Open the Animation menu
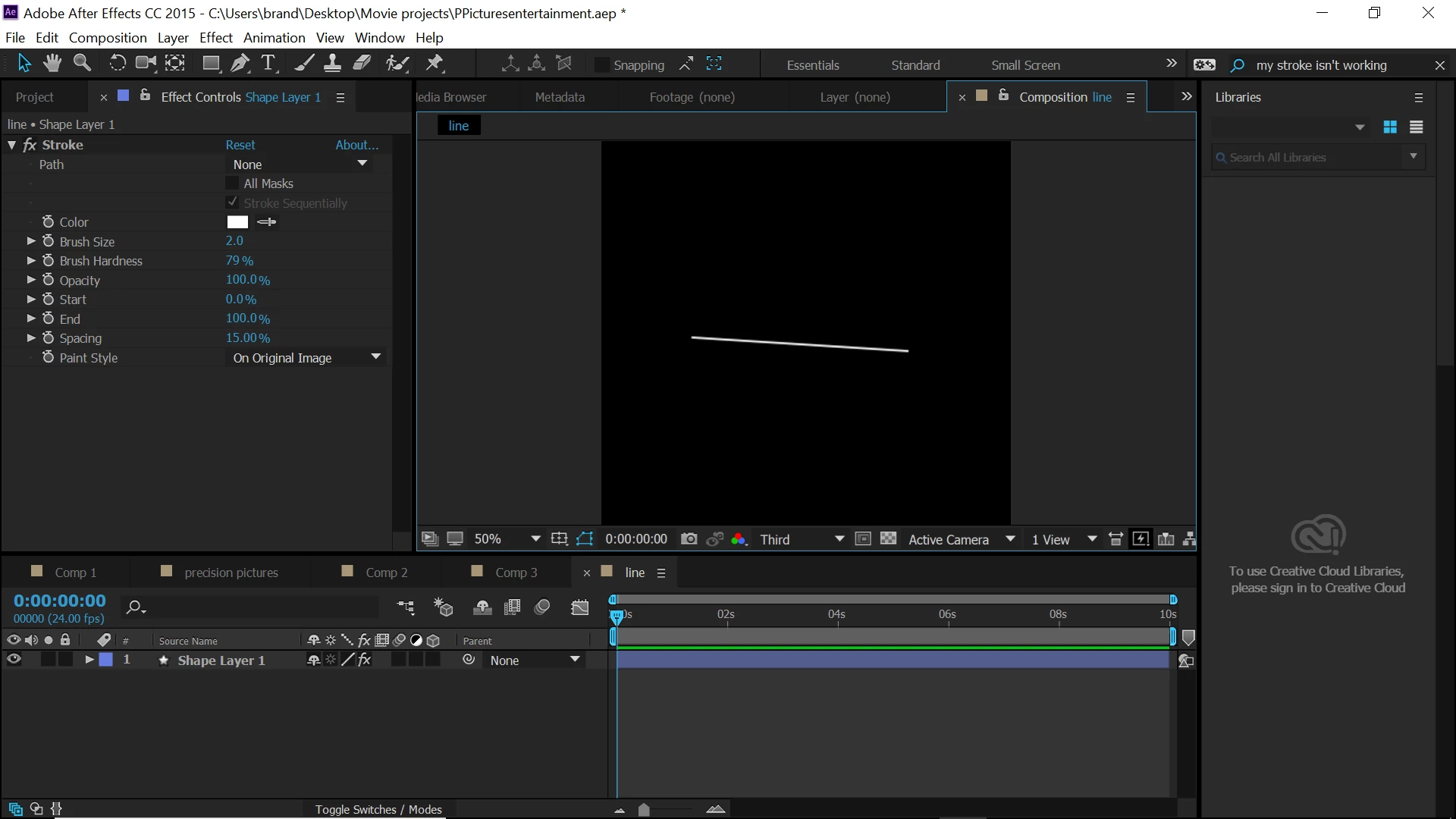Image resolution: width=1456 pixels, height=819 pixels. click(274, 38)
